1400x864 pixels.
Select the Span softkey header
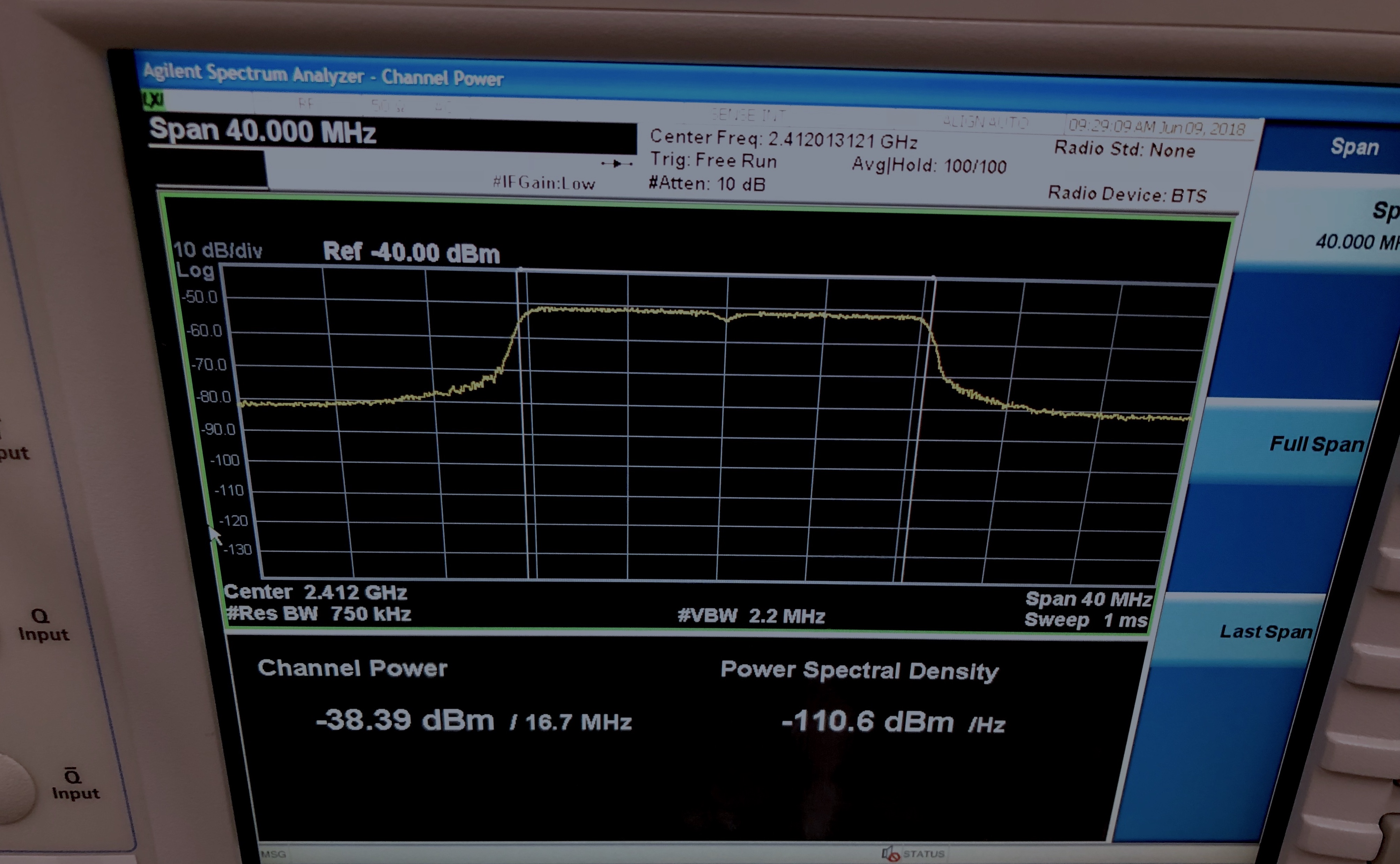point(1354,147)
